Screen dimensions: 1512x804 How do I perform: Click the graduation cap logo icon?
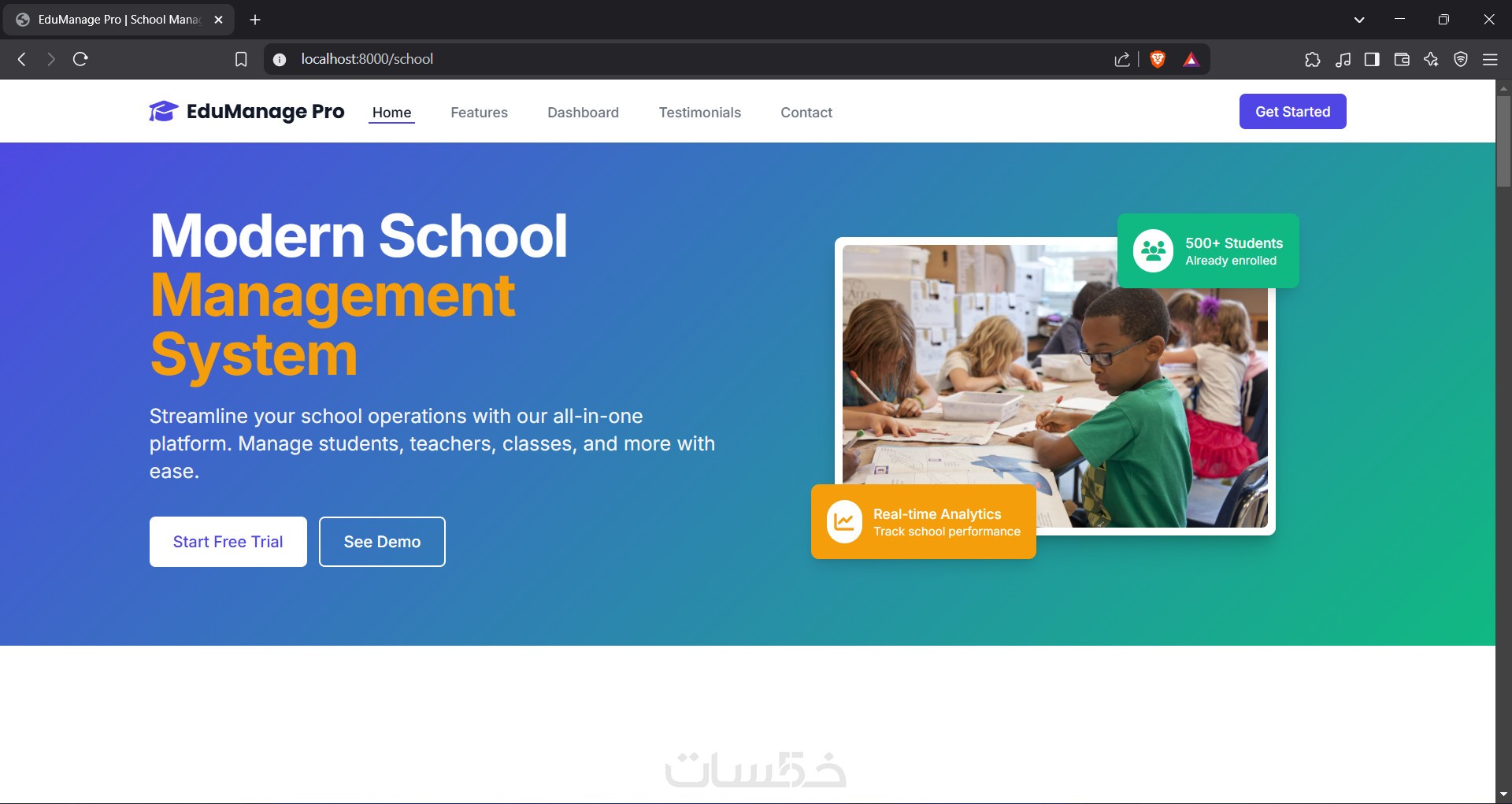pyautogui.click(x=164, y=112)
